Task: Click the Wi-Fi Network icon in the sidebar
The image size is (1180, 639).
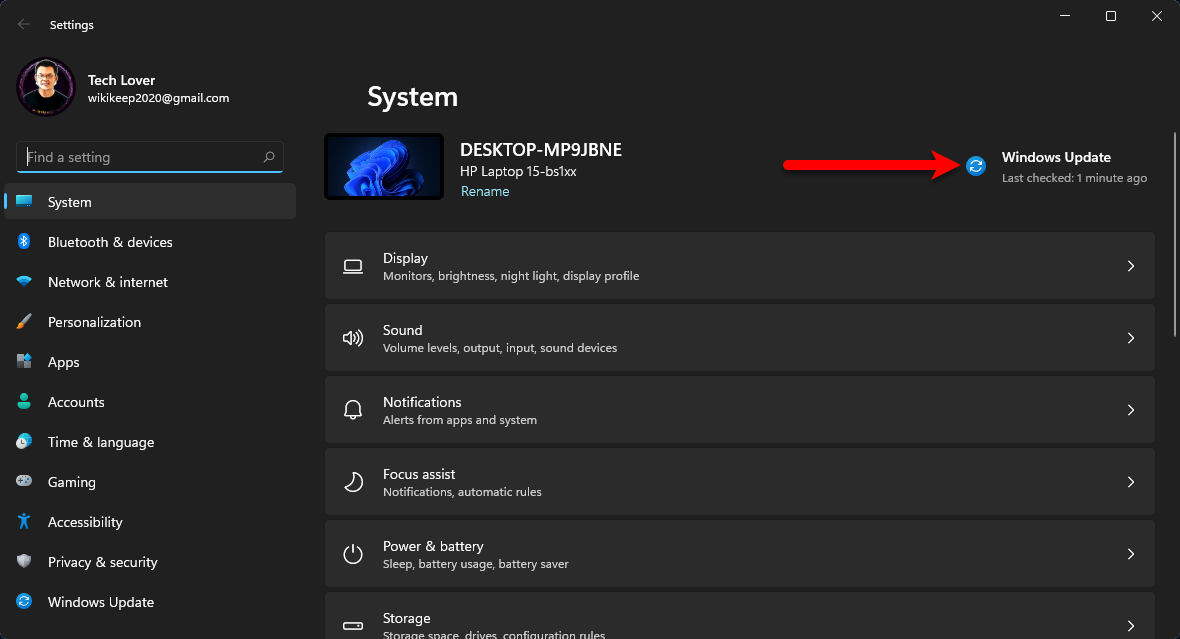Action: pyautogui.click(x=24, y=281)
